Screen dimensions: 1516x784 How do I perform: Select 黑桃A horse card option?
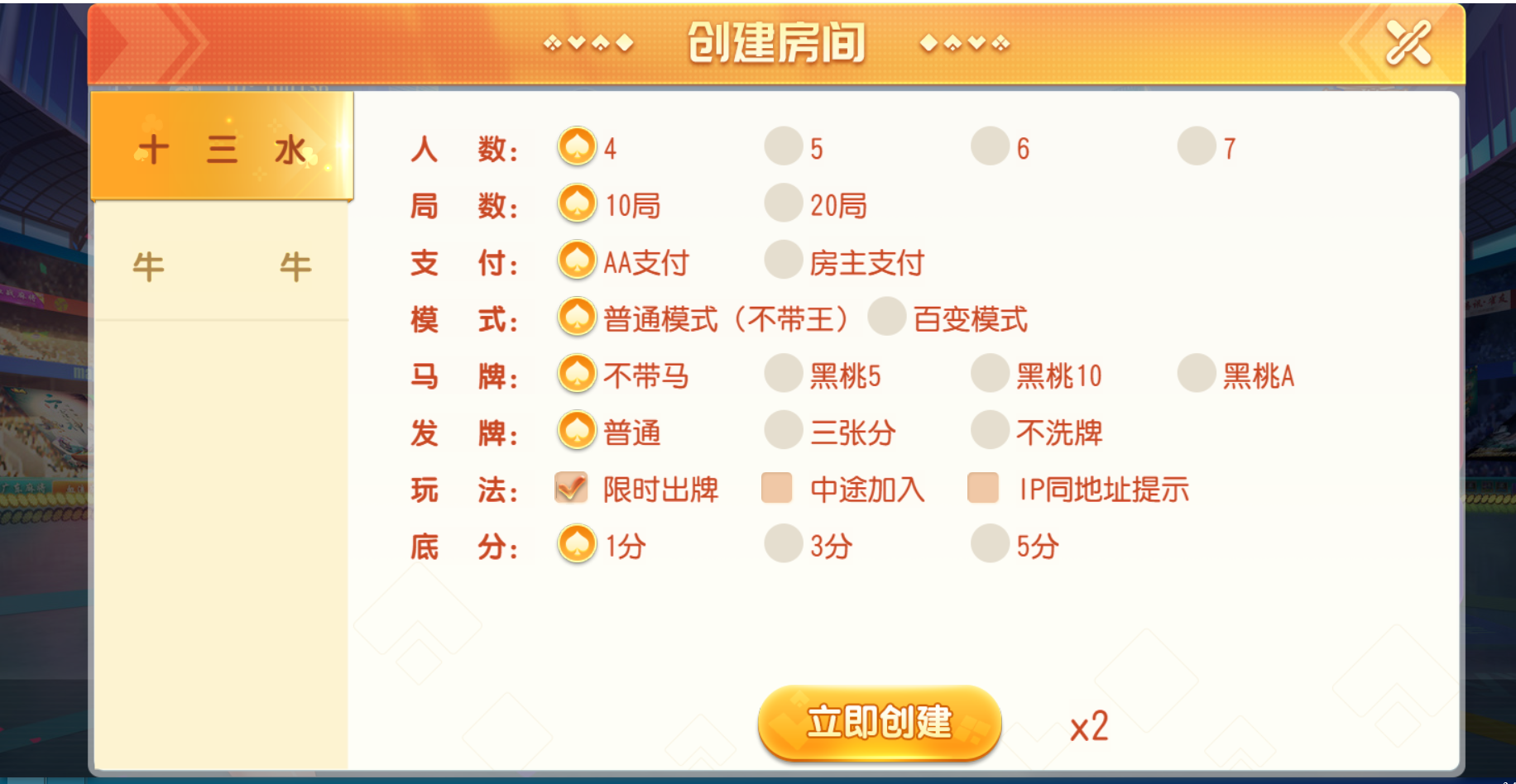coord(1195,374)
